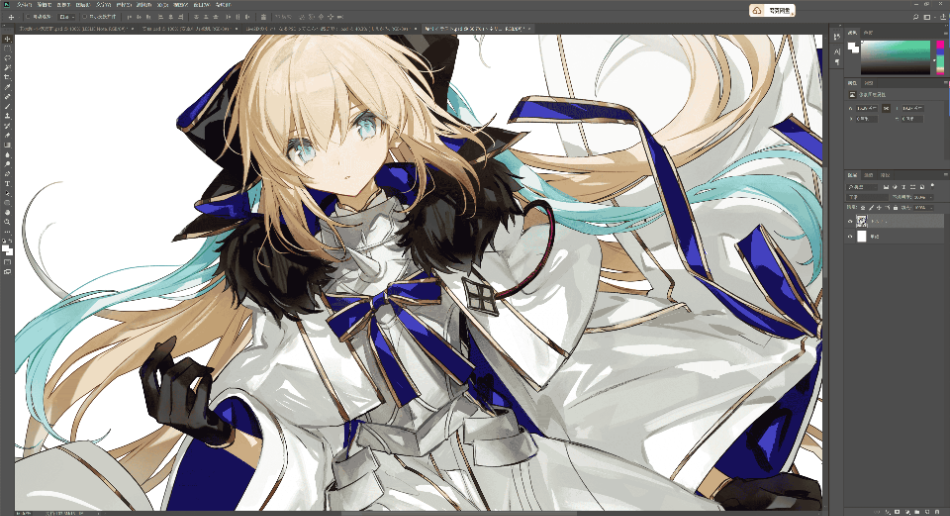Switch to the Swatches tab beside Color
950x516 pixels.
click(868, 32)
